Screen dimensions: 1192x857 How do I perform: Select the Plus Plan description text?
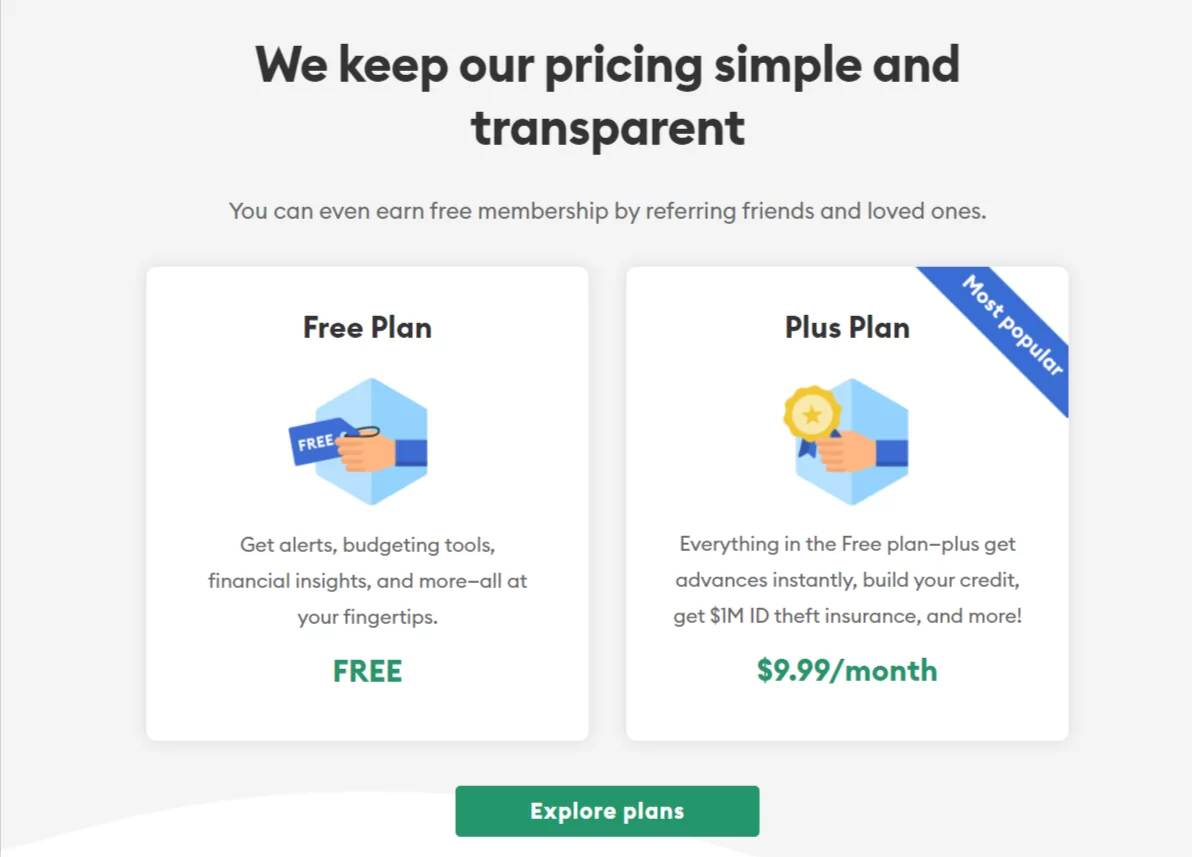click(x=847, y=580)
